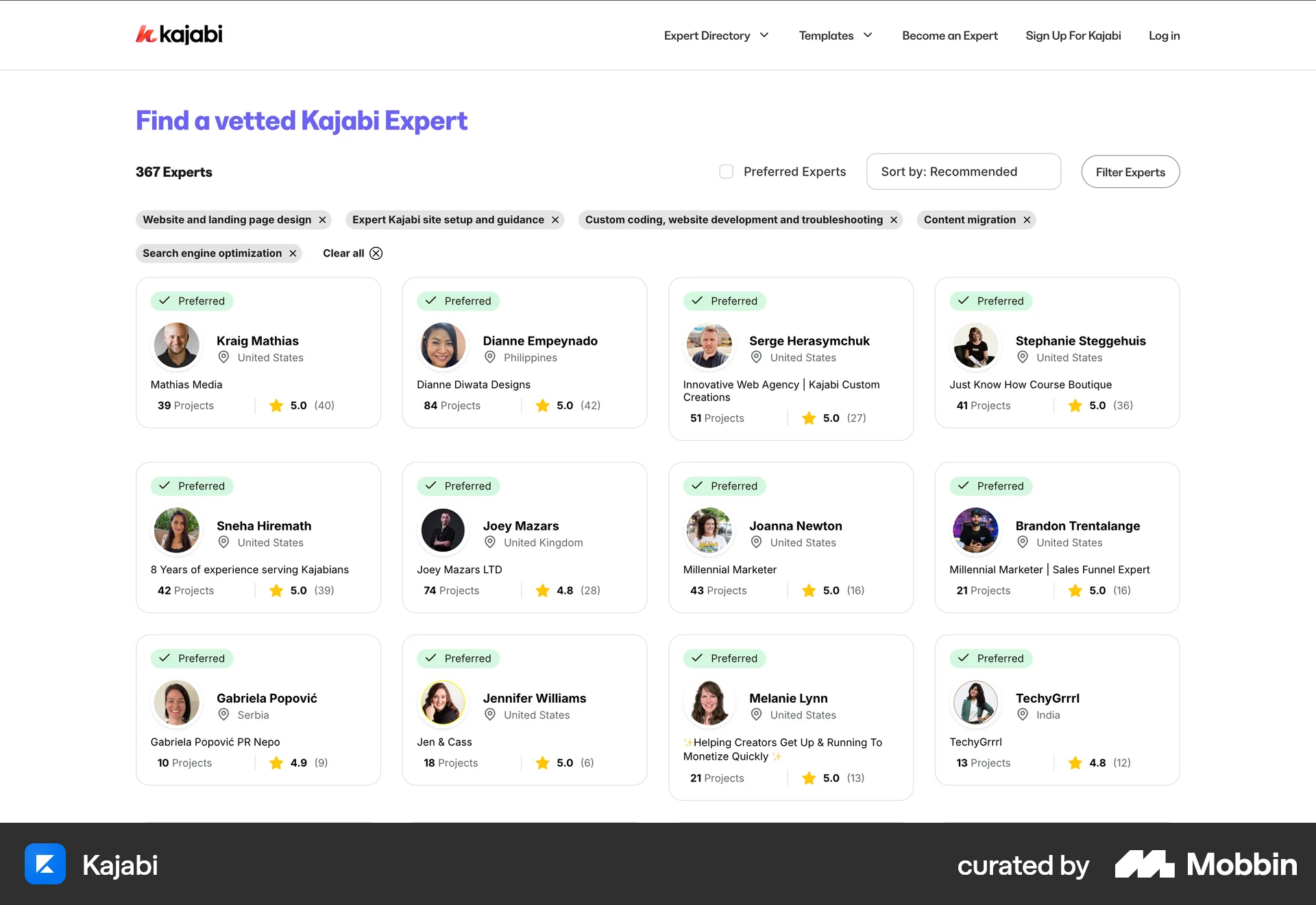Remove the Content migration filter tag
Screen dimensions: 1316x905
(1027, 220)
